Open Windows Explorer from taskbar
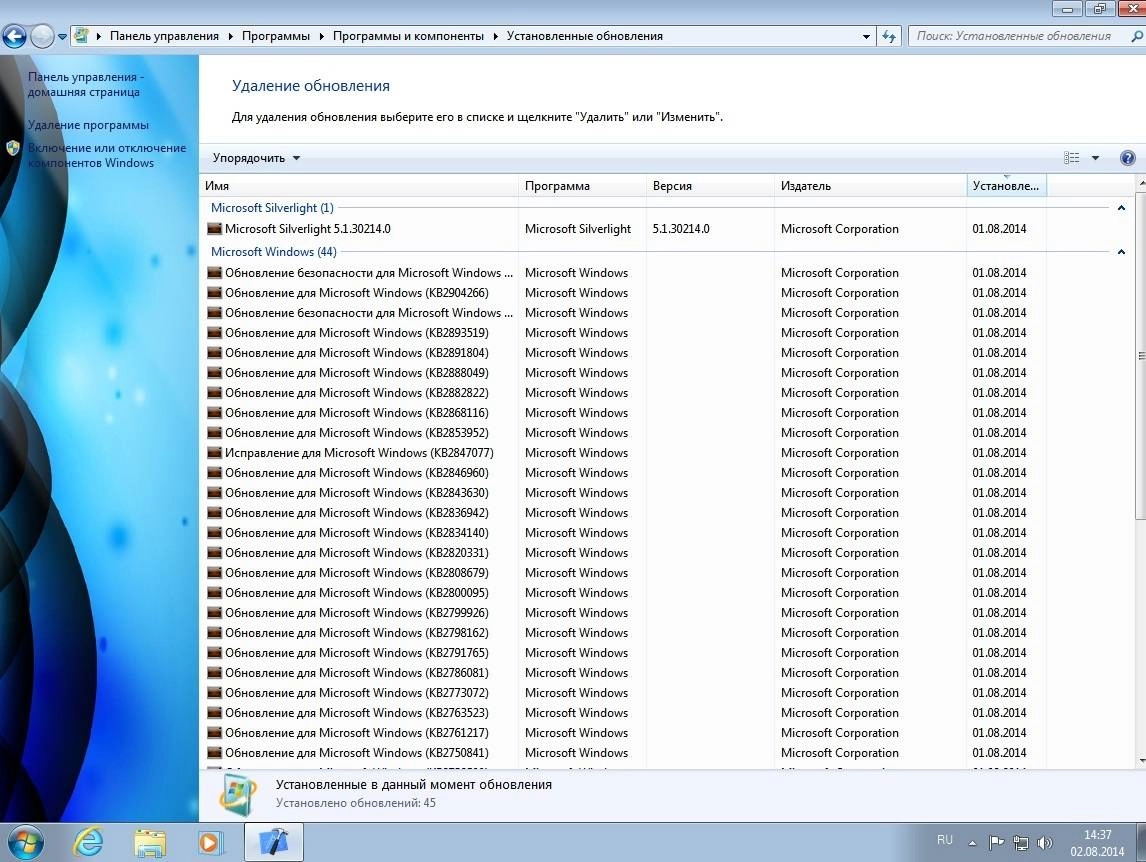 point(150,842)
